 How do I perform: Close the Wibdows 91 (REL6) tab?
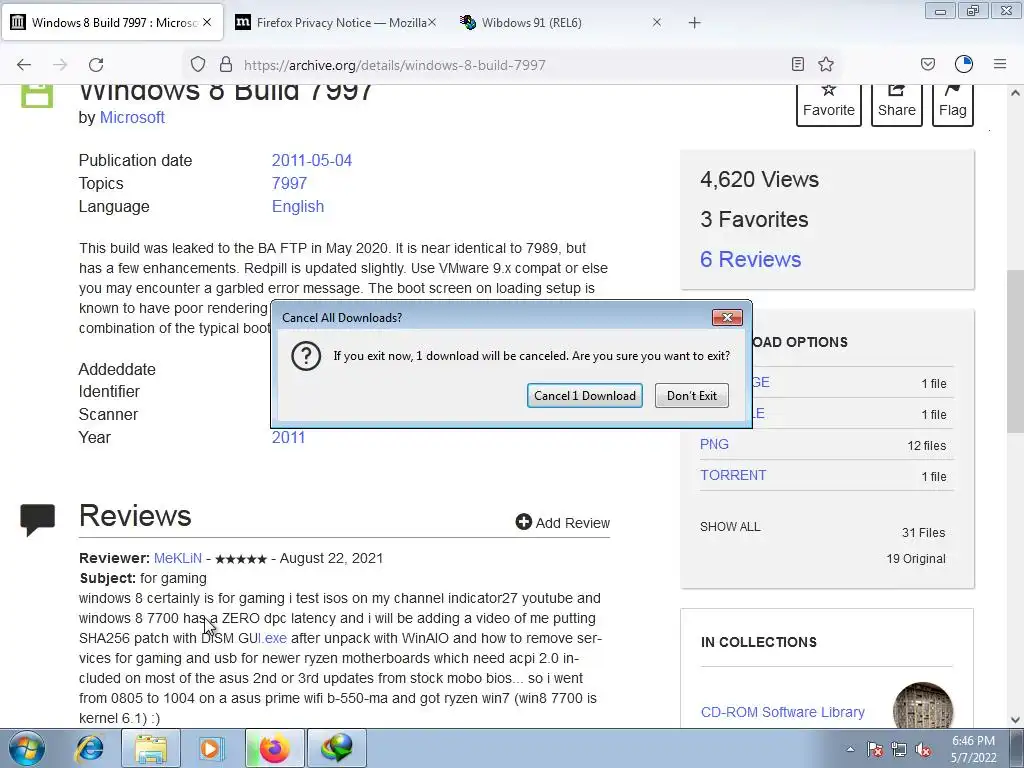[657, 22]
